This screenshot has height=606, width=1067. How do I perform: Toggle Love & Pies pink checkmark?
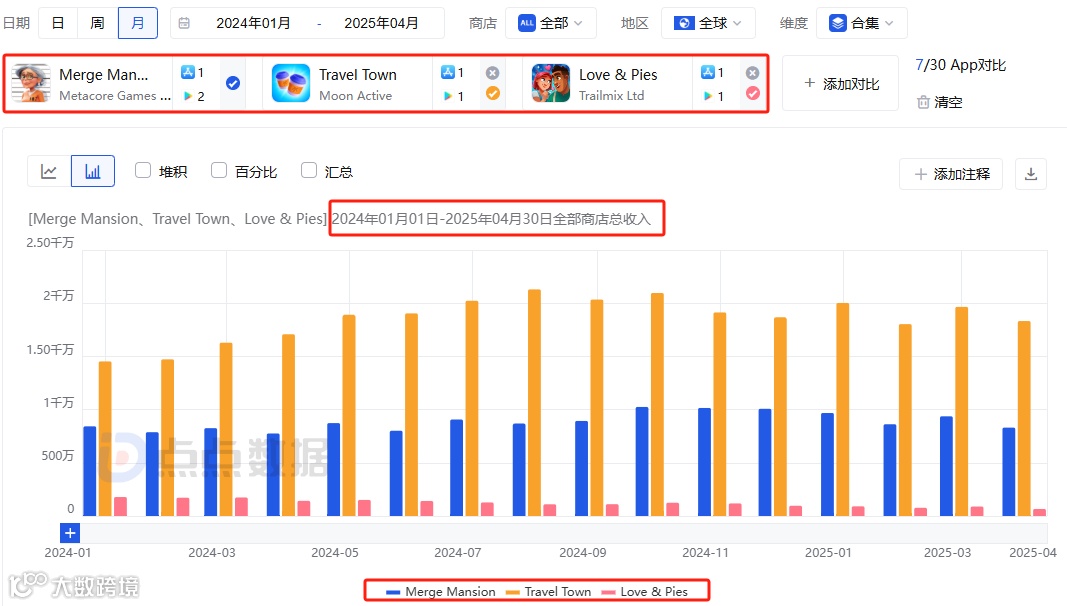pyautogui.click(x=753, y=93)
